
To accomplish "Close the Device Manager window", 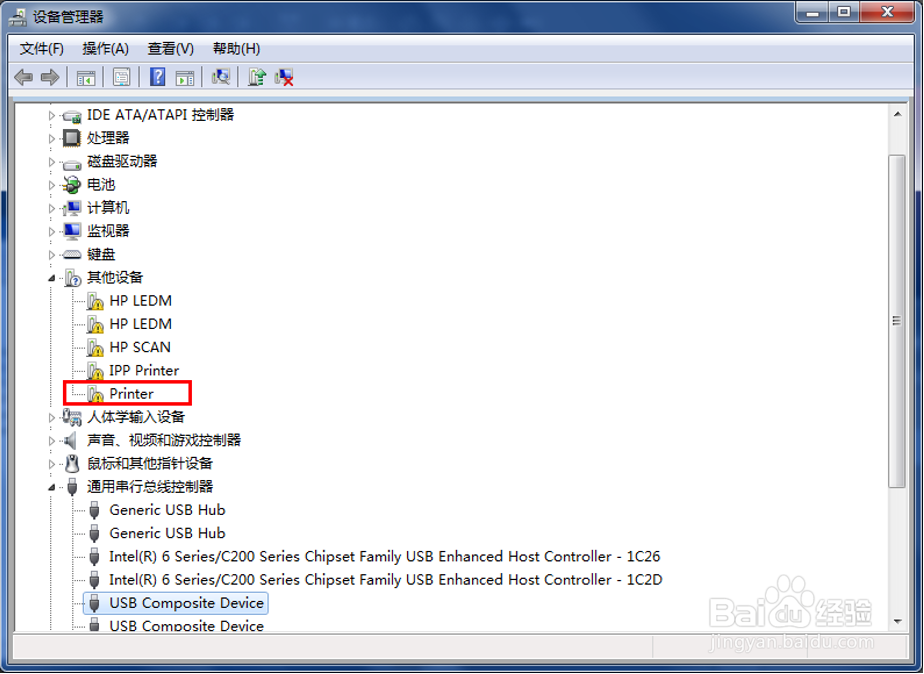I will pos(887,12).
